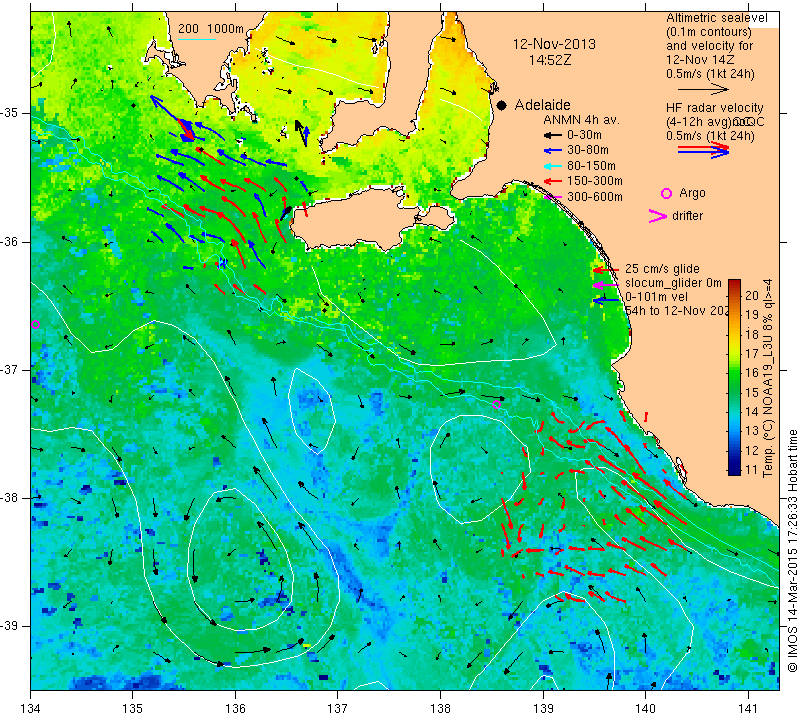This screenshot has height=720, width=800.
Task: Click the magenta slocum_glider arrow
Action: 605,284
